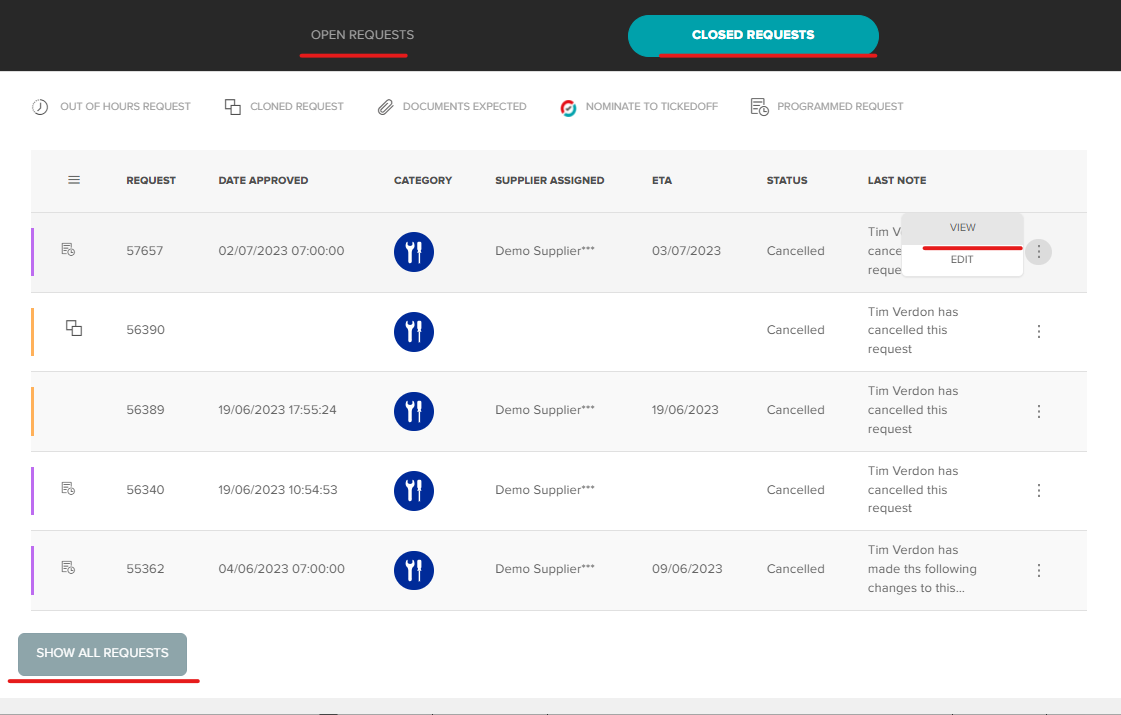This screenshot has height=715, width=1121.
Task: Click the cloned request icon on row 56390
Action: pyautogui.click(x=74, y=328)
